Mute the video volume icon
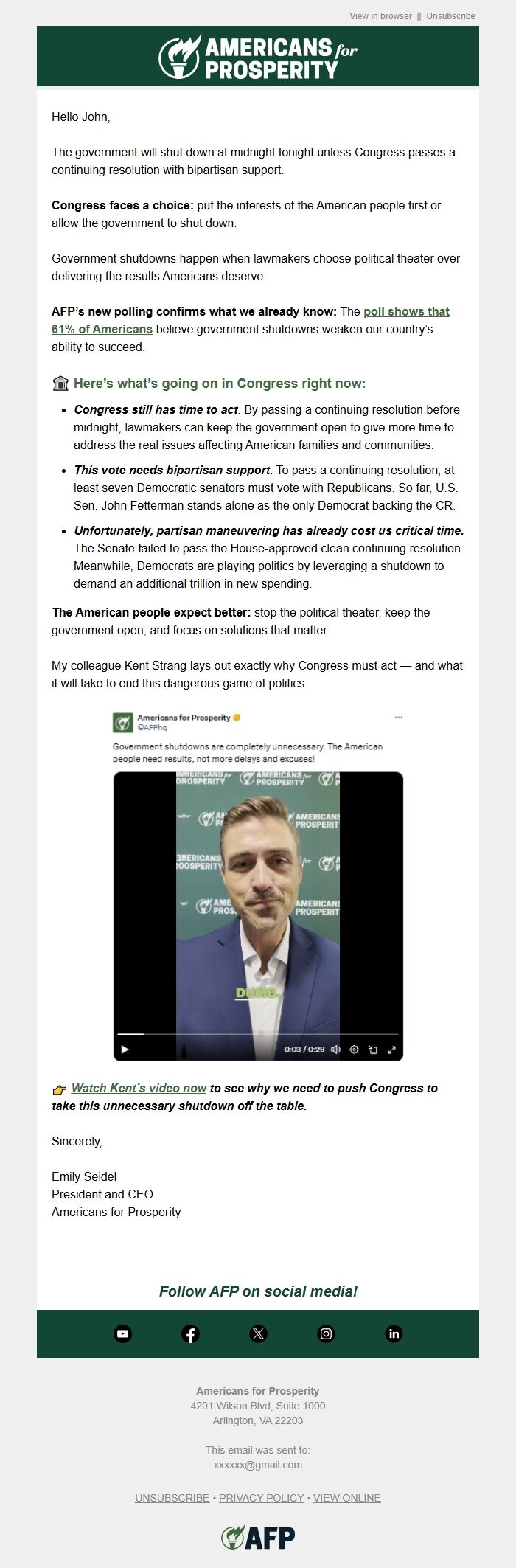The image size is (516, 1568). click(335, 1049)
